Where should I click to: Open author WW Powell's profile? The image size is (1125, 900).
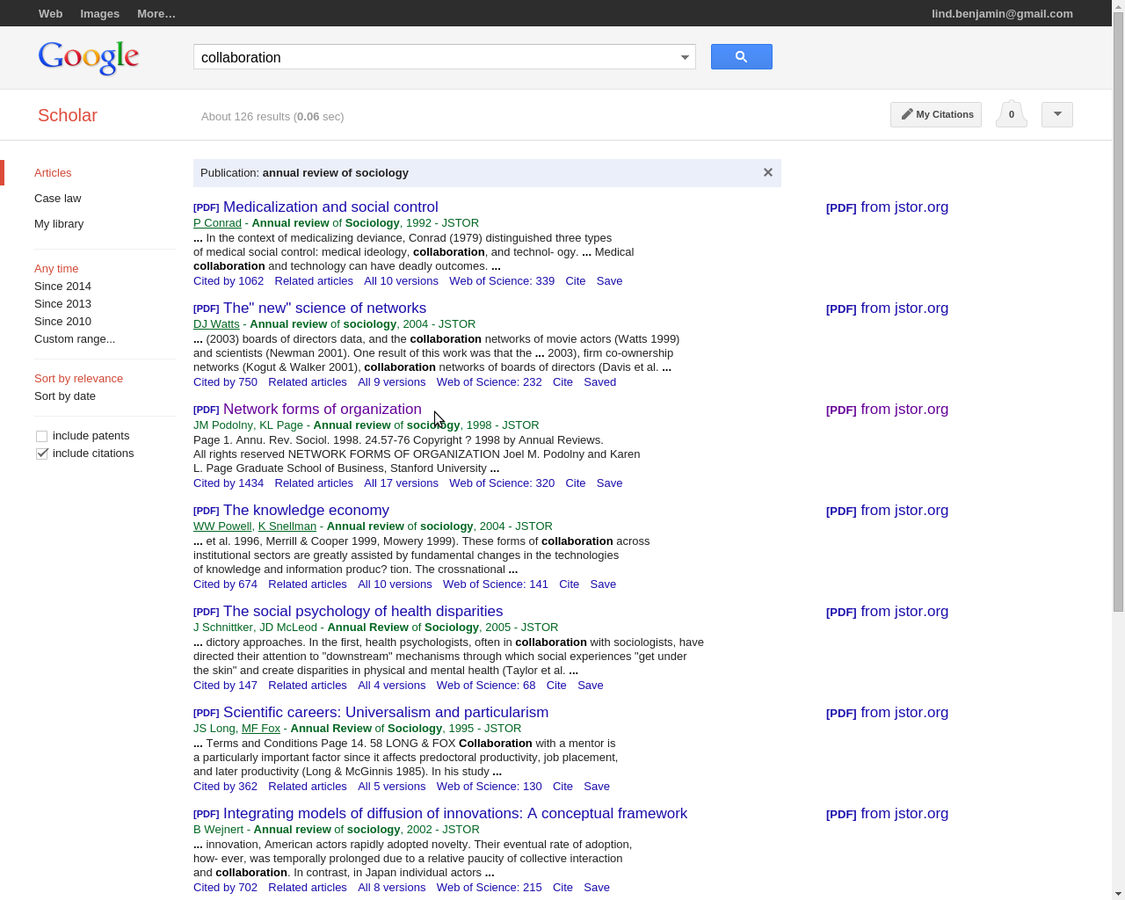(x=222, y=526)
